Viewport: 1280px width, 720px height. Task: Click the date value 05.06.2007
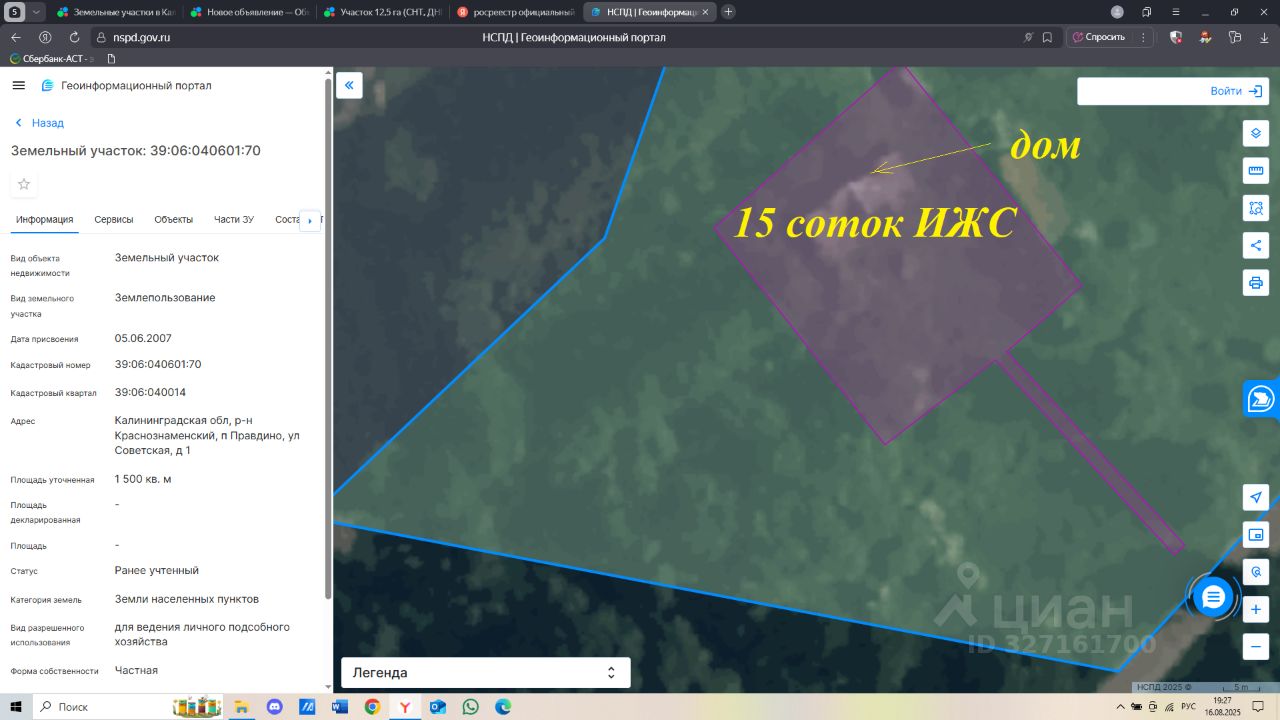tap(143, 338)
